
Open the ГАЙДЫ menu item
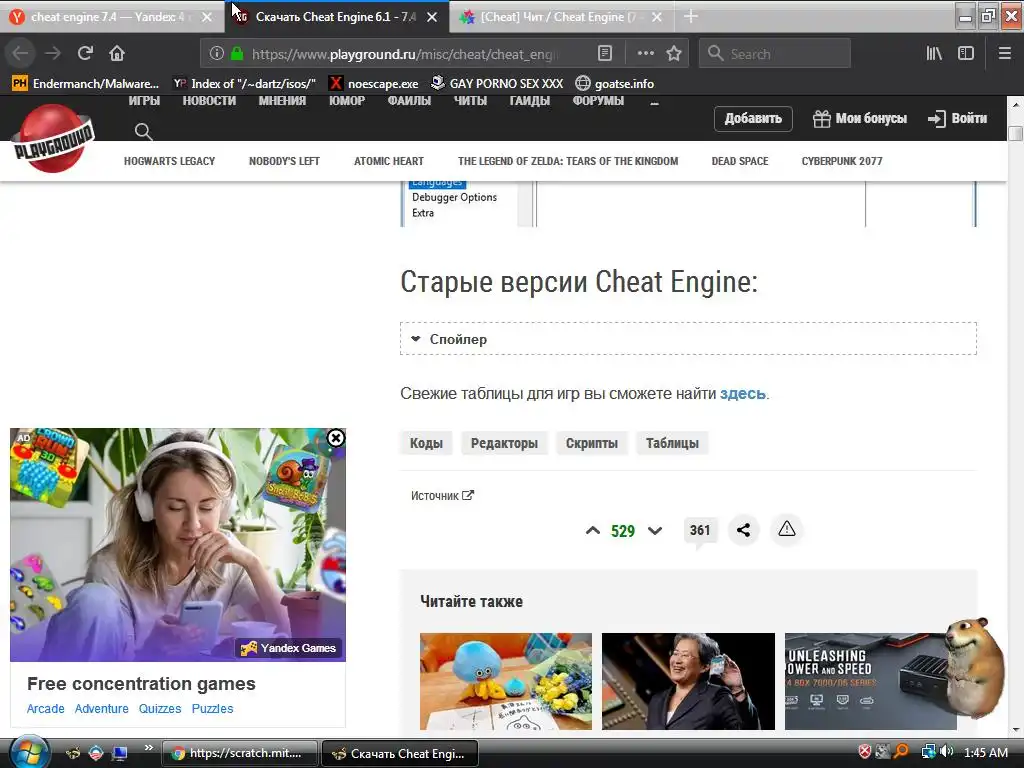(530, 101)
